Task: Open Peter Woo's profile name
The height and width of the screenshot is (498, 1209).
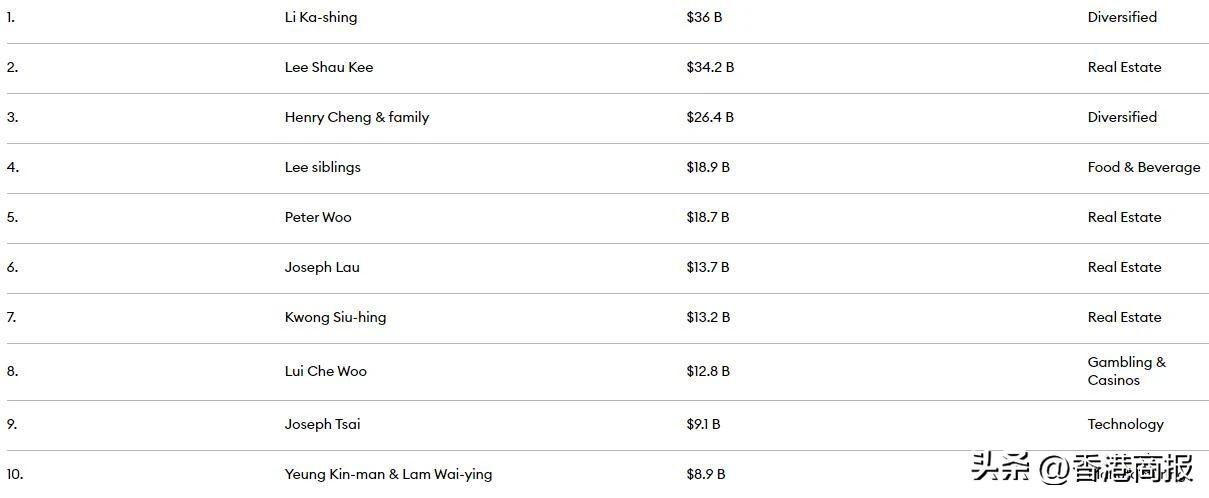Action: (x=317, y=217)
